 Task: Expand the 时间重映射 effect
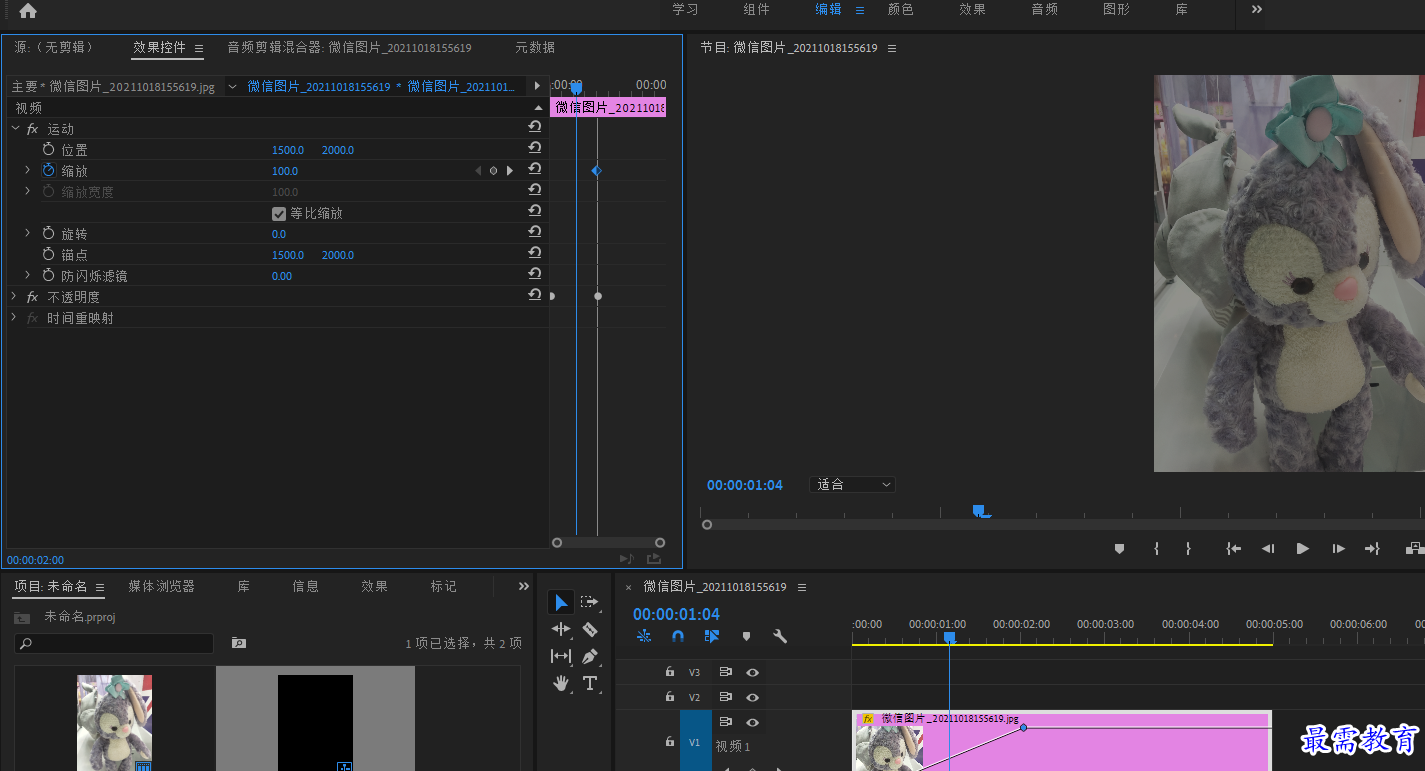15,317
